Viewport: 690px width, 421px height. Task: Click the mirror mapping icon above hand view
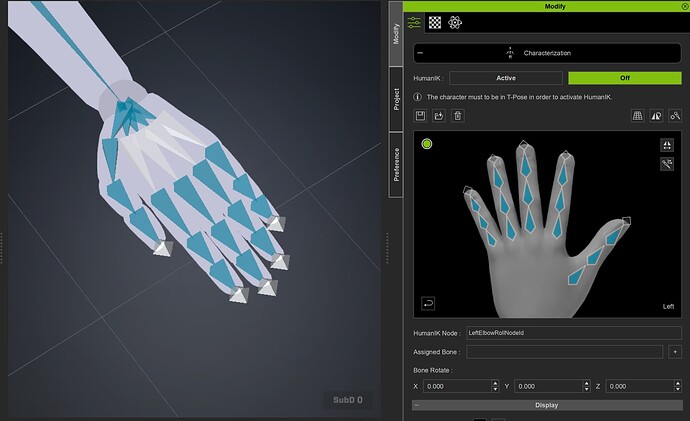tap(657, 116)
